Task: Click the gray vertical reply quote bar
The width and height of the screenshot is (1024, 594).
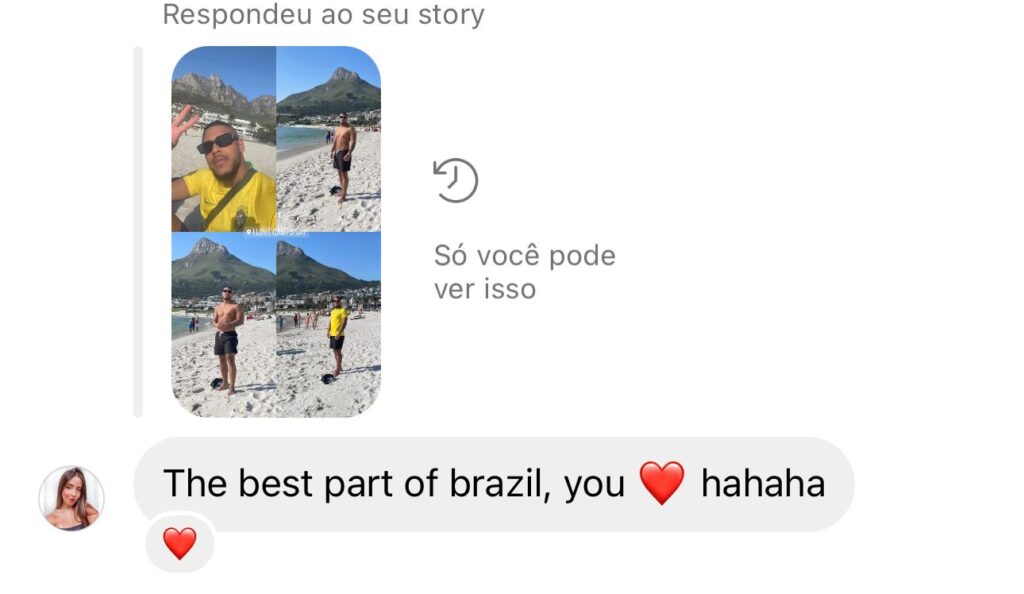Action: [138, 232]
